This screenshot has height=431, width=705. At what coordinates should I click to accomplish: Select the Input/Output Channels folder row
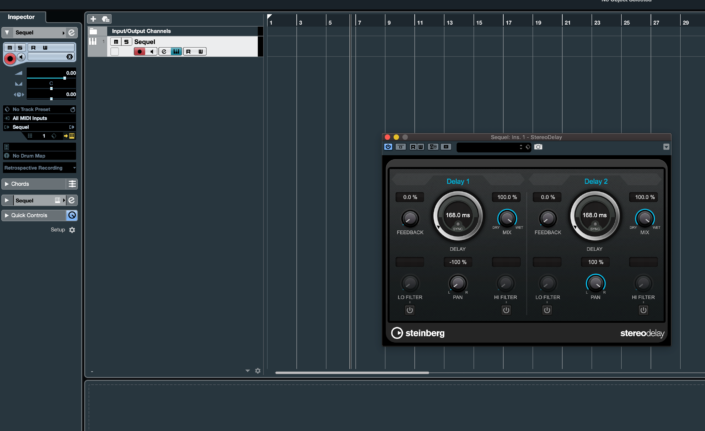point(140,32)
